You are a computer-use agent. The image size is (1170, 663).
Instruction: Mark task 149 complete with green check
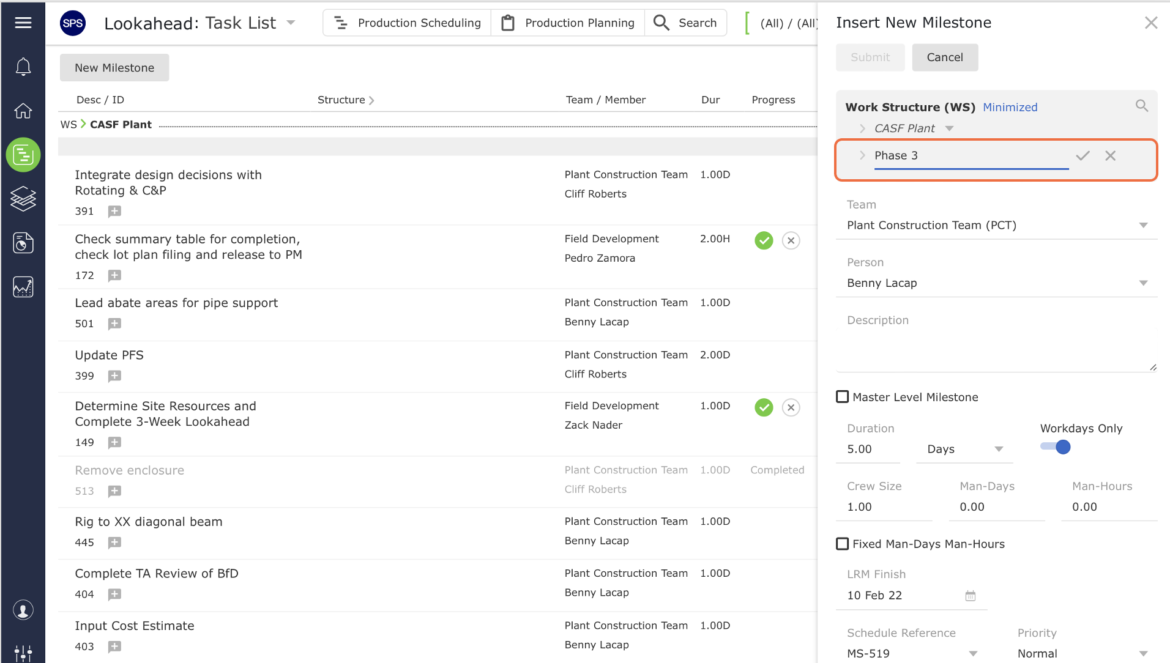[x=763, y=407]
